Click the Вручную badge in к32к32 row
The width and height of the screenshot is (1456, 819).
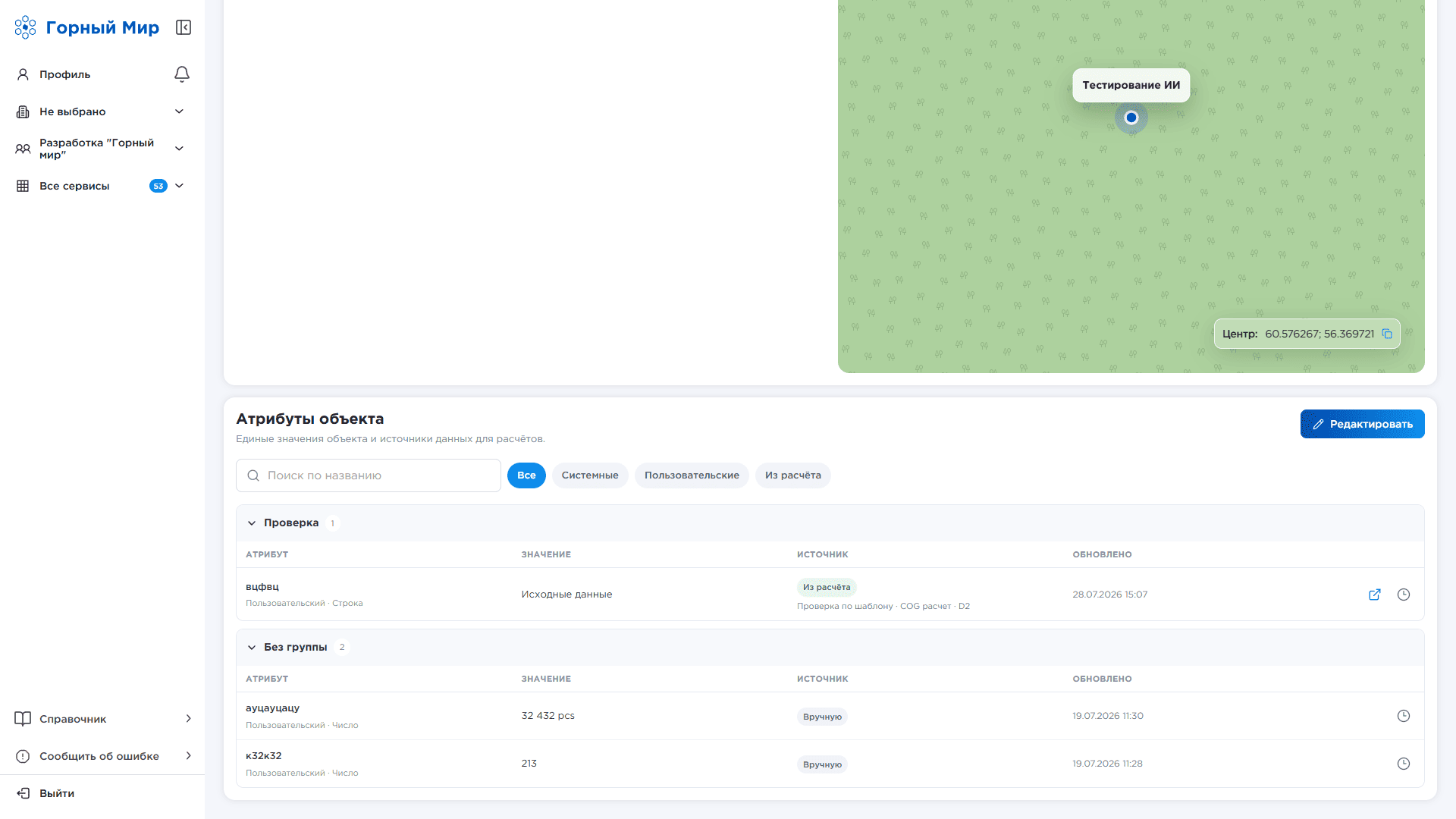click(822, 764)
